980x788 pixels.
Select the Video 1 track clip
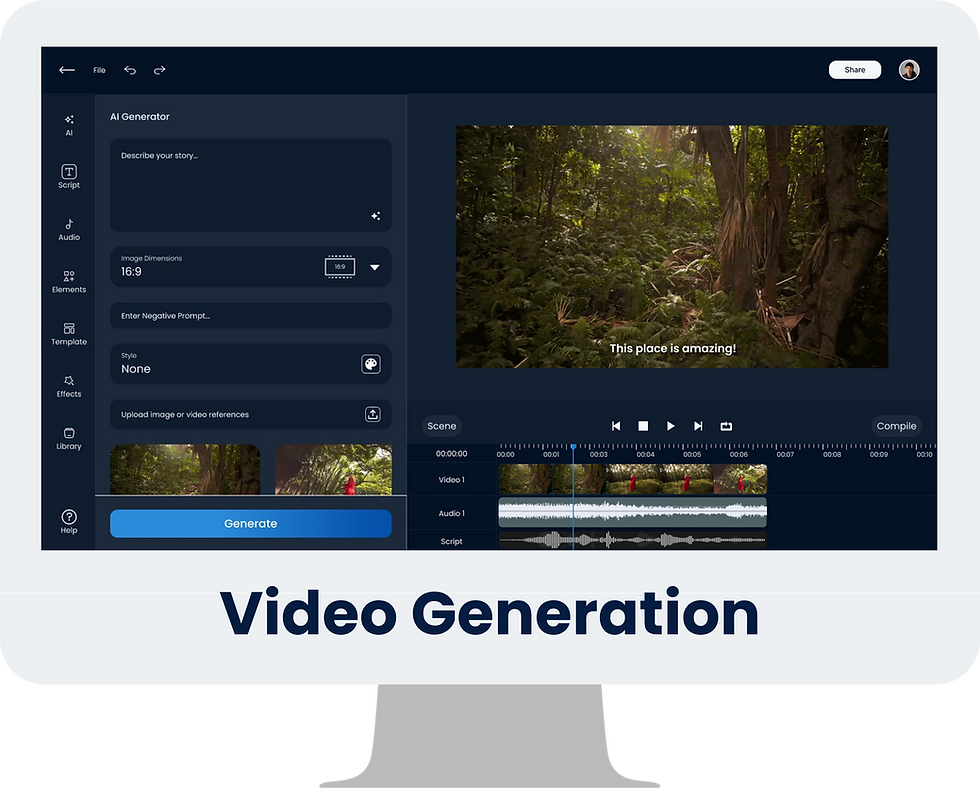(x=632, y=479)
